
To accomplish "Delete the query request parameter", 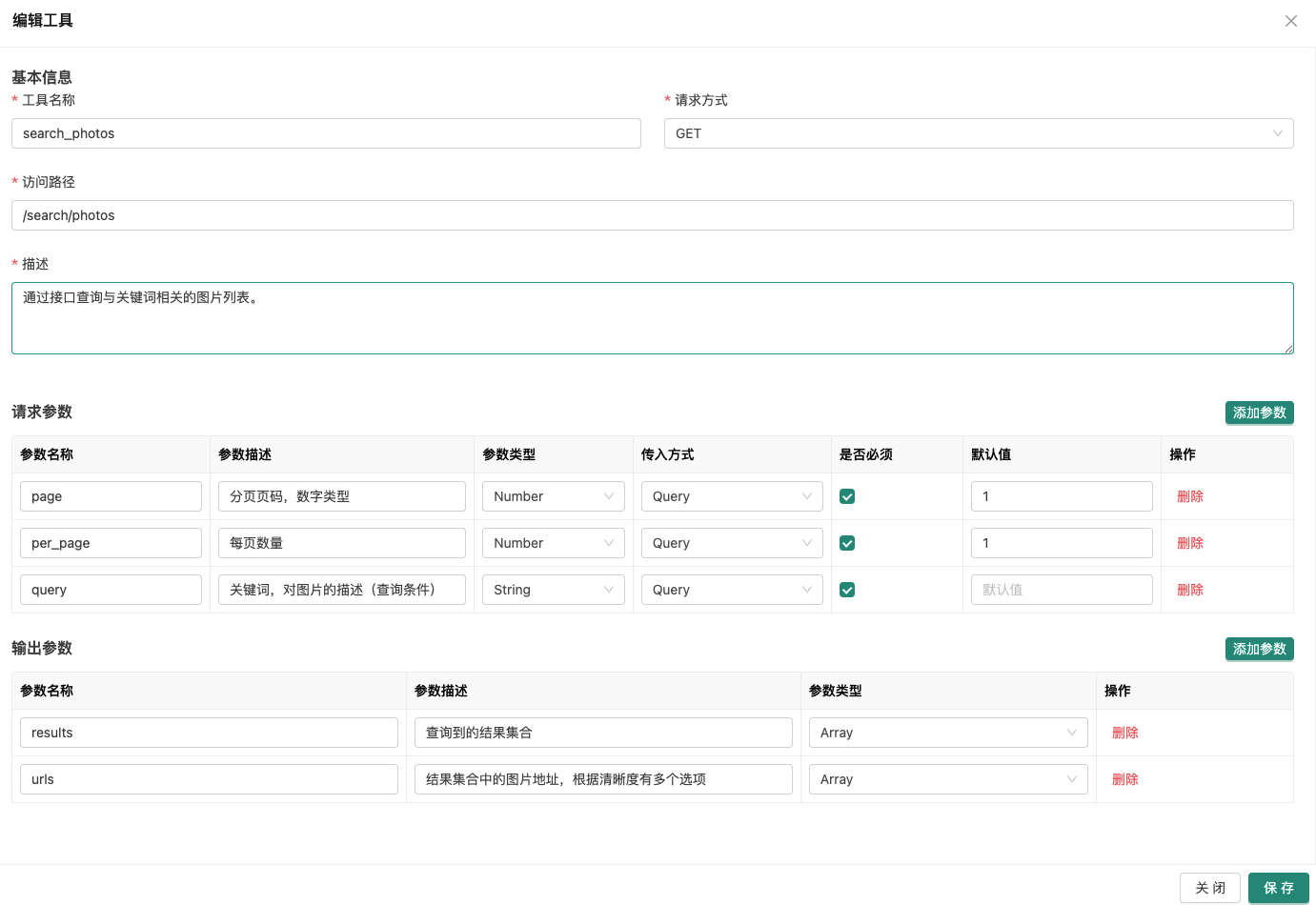I will point(1189,590).
